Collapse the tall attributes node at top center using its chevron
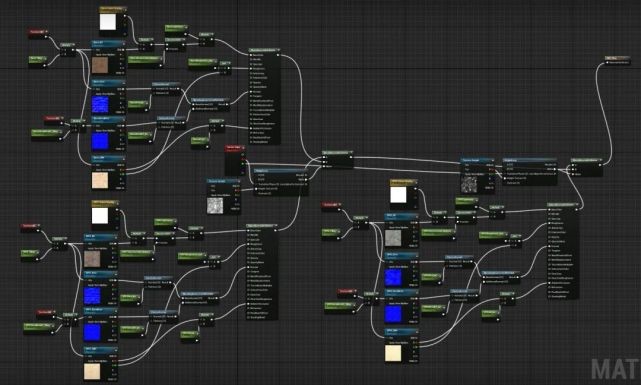Viewport: 641px width, 385px height. click(278, 50)
